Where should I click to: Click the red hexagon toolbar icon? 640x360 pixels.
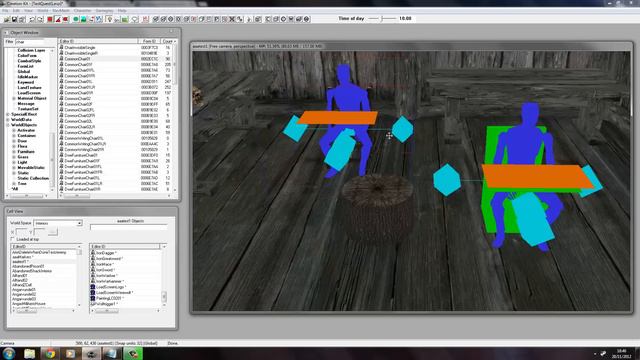tap(65, 19)
